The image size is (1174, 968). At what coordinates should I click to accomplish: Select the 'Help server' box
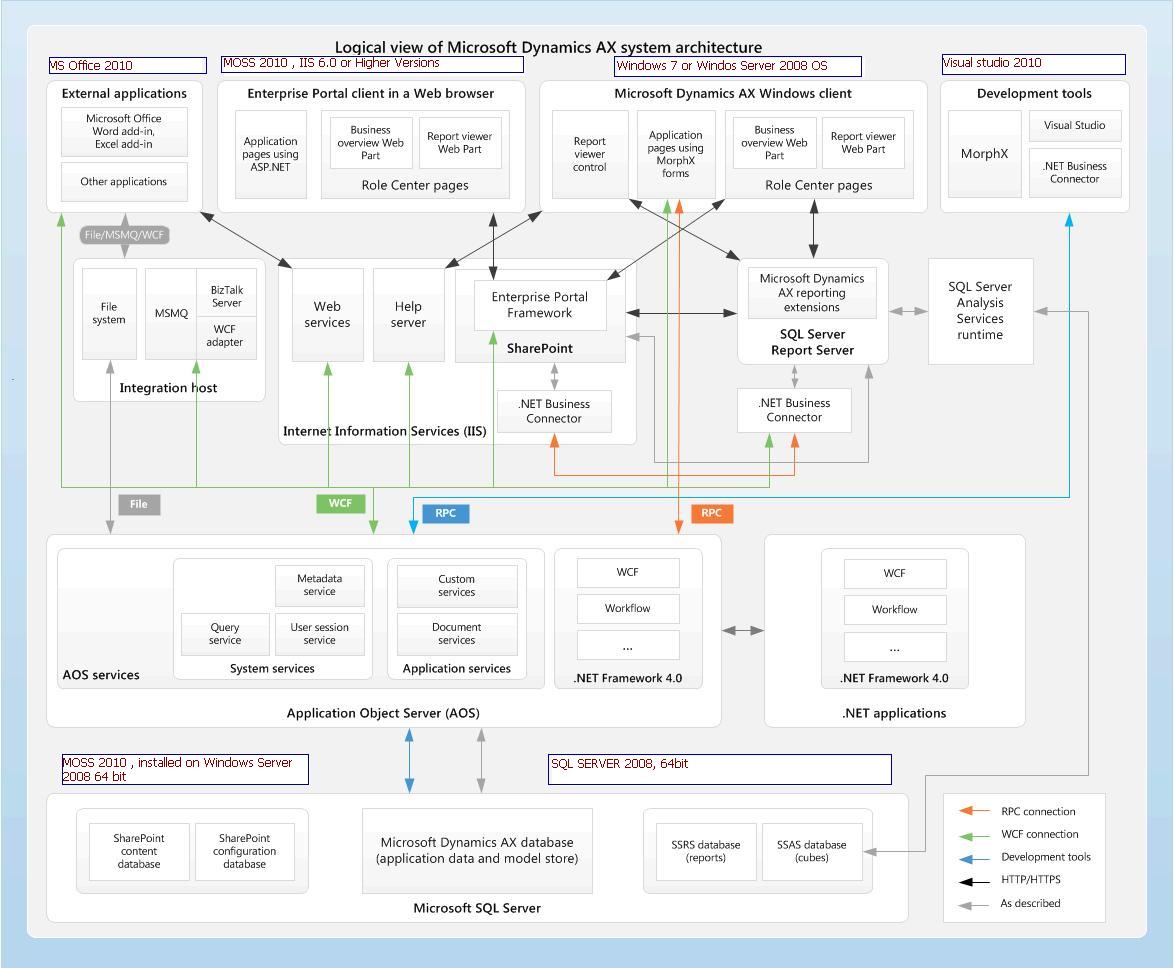pos(408,314)
